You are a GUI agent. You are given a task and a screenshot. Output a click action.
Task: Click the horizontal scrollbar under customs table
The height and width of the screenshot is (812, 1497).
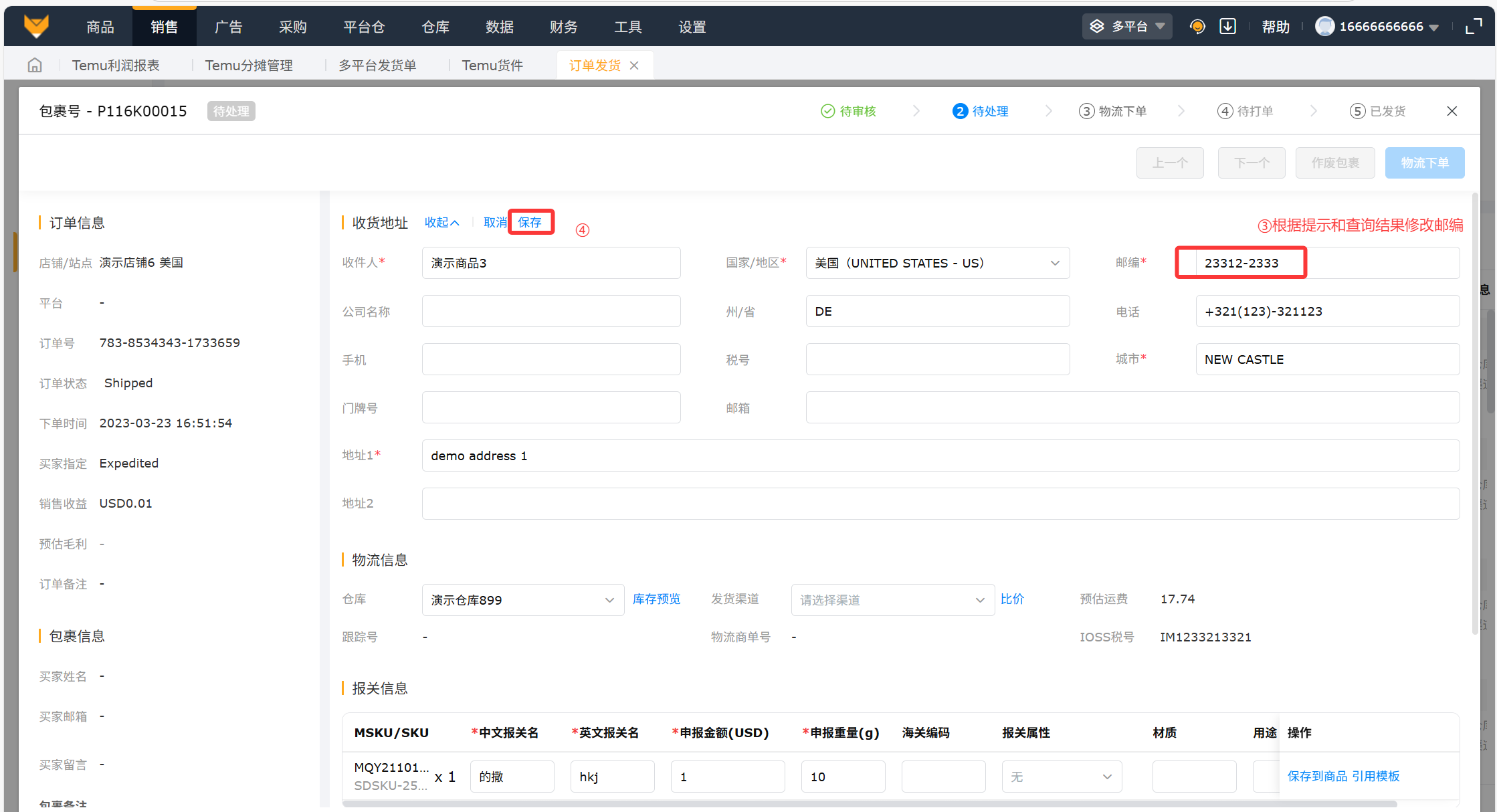point(870,804)
